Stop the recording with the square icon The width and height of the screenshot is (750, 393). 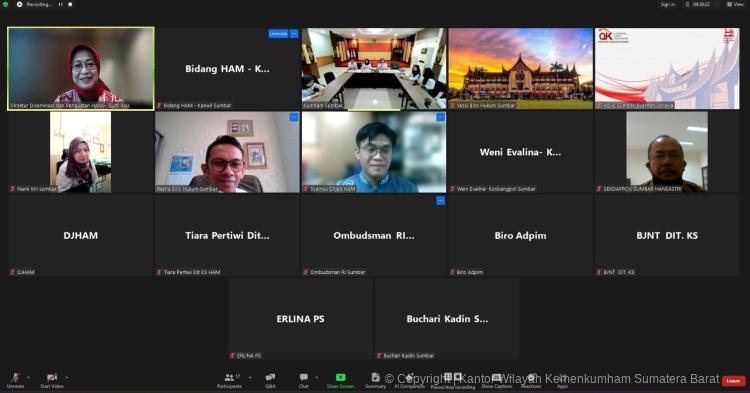click(70, 4)
